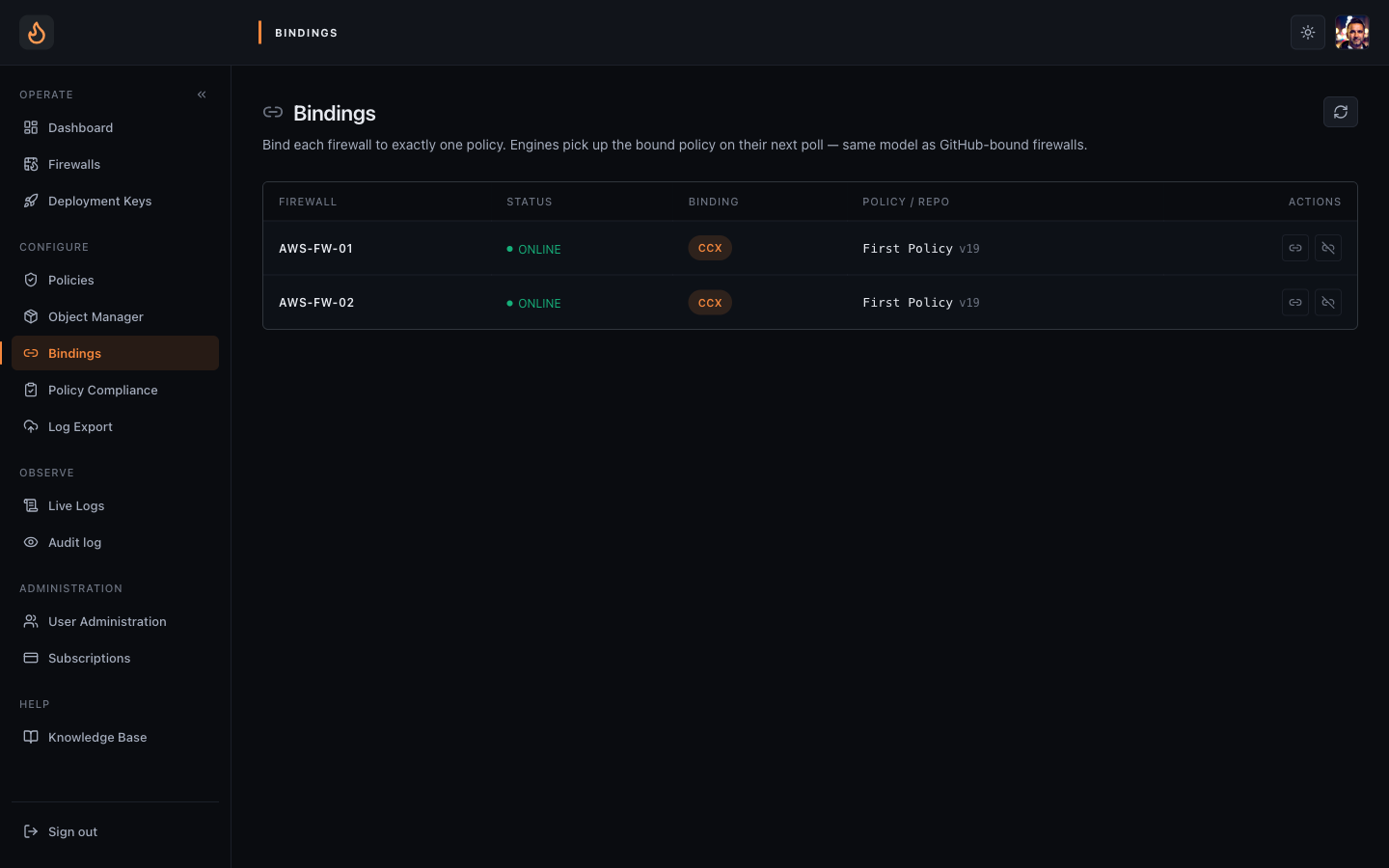Screen dimensions: 1389x868
Task: Click the AWS-FW-02 firewall name
Action: (x=316, y=302)
